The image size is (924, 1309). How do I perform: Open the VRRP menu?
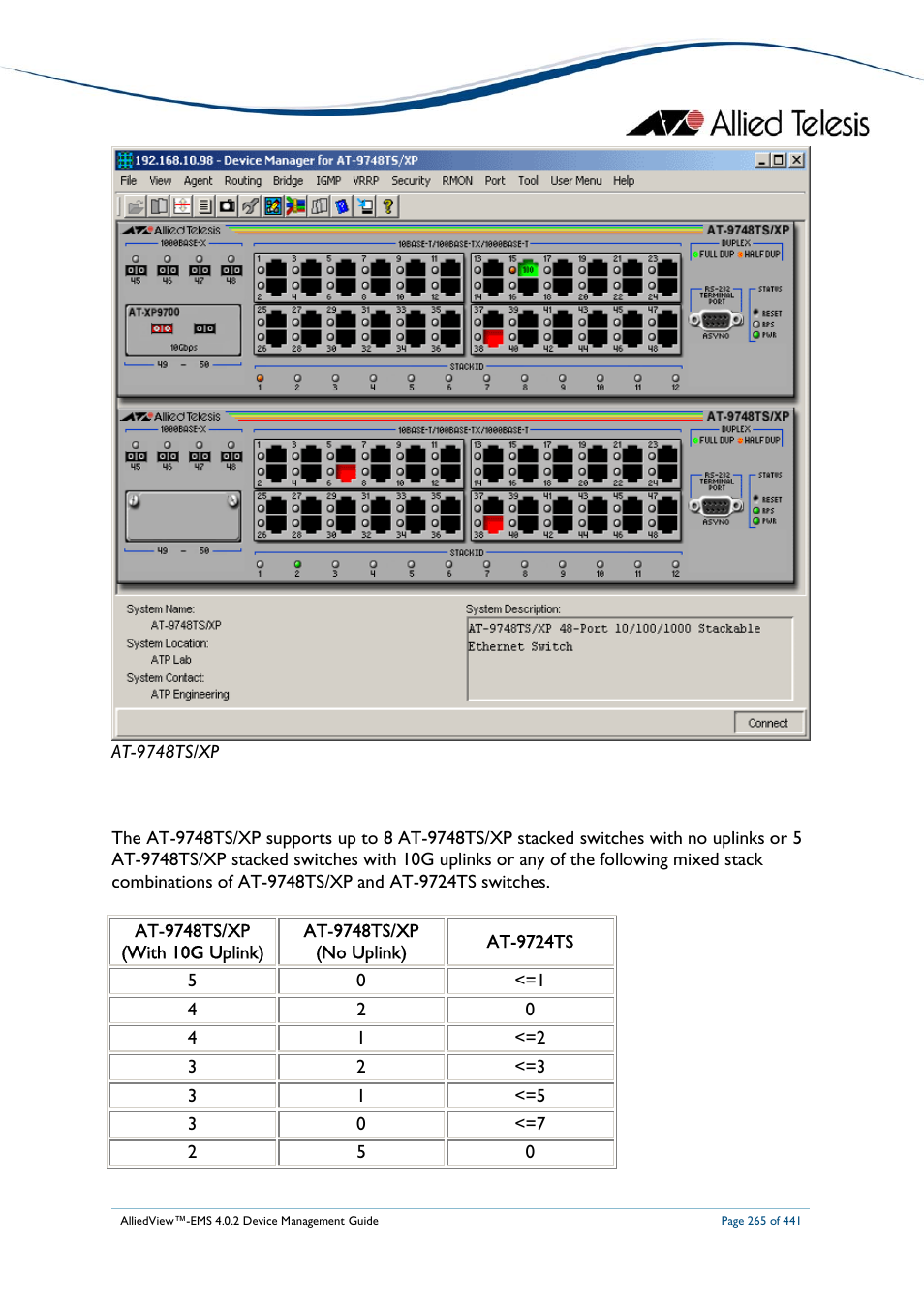[x=365, y=181]
